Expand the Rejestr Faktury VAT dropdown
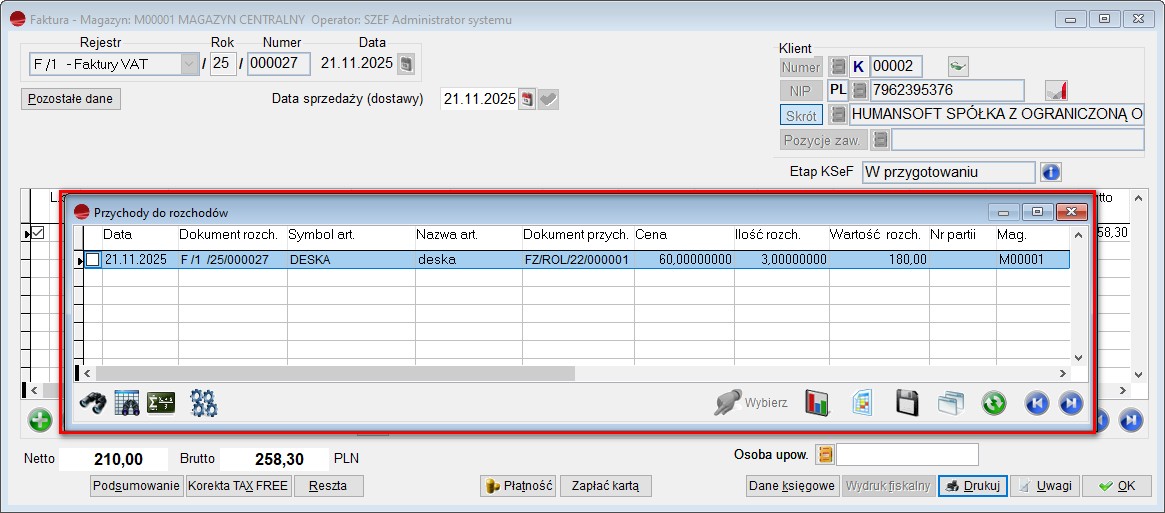1165x513 pixels. point(189,64)
